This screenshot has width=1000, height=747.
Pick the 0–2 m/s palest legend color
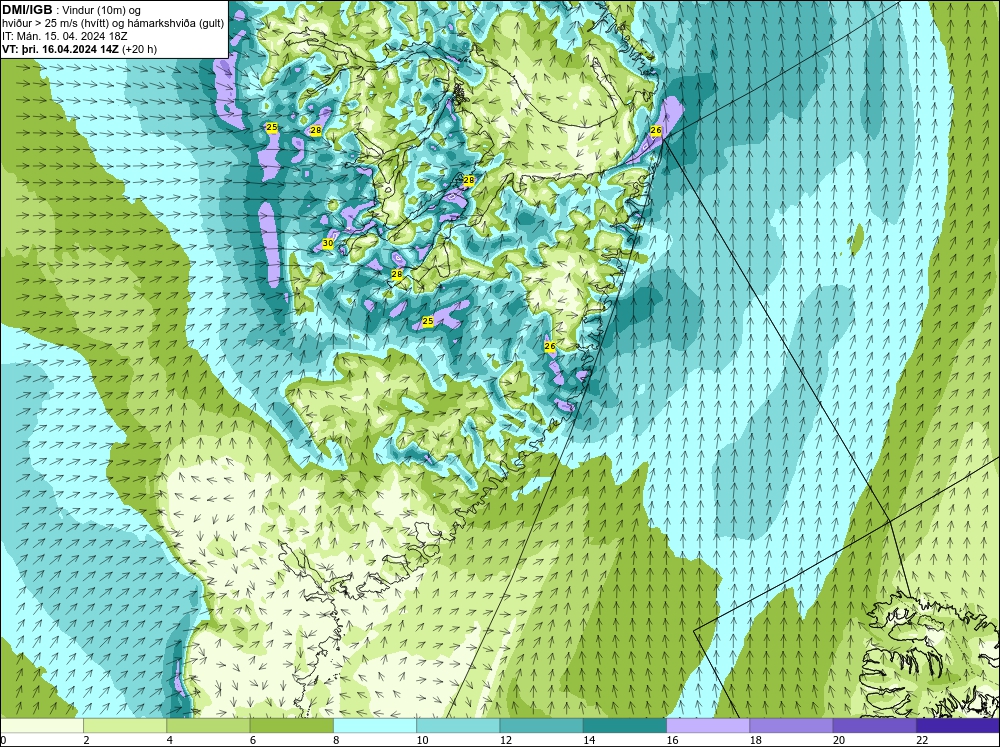pyautogui.click(x=42, y=725)
